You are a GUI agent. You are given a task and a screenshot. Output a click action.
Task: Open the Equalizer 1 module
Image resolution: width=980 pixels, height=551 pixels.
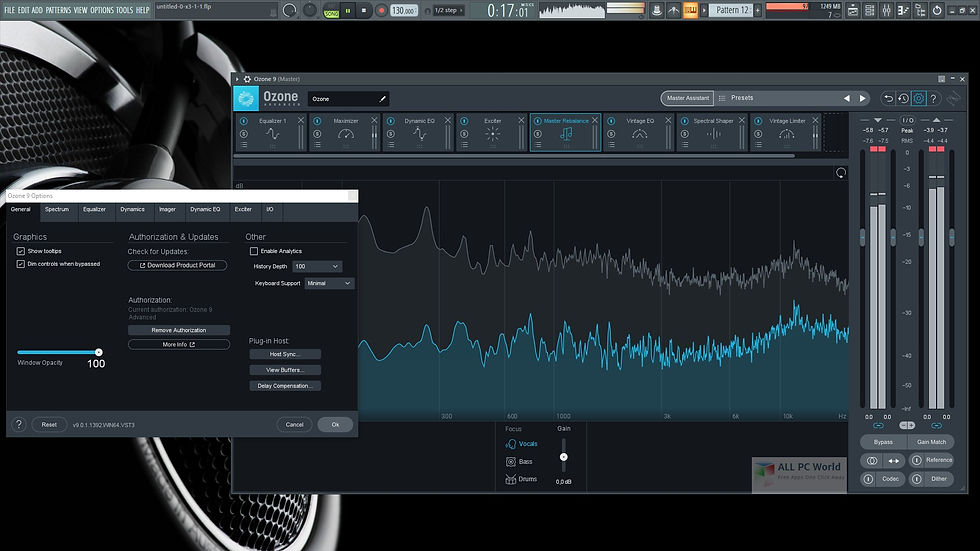272,134
